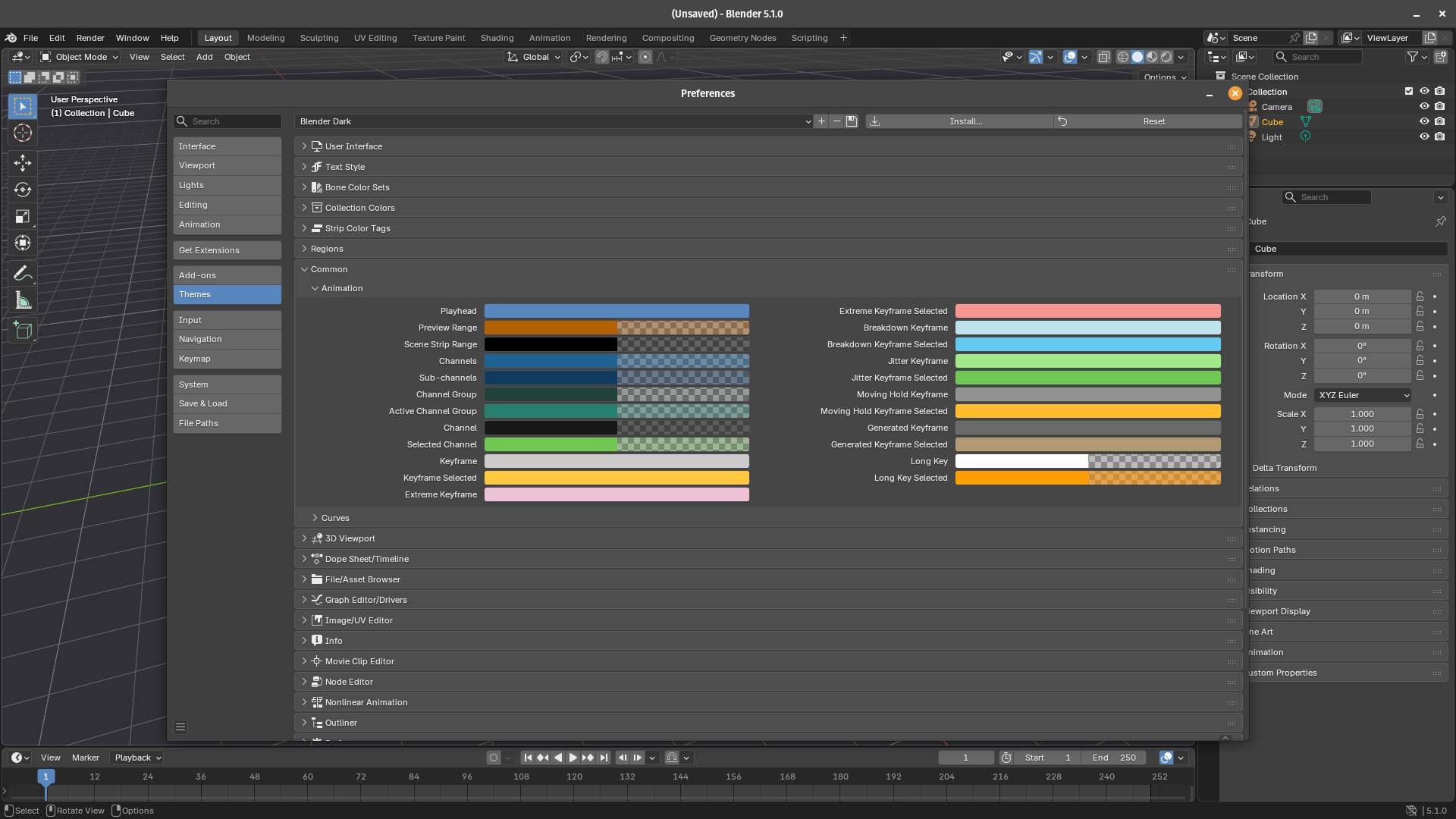Activate the Add Cube tool
The width and height of the screenshot is (1456, 819).
[x=23, y=330]
